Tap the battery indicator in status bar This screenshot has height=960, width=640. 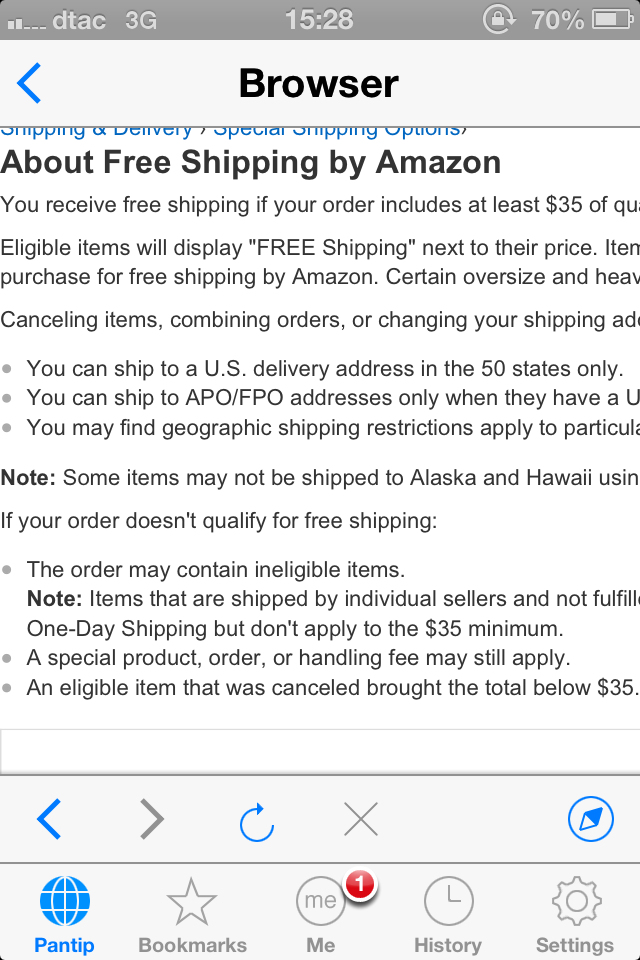(612, 20)
